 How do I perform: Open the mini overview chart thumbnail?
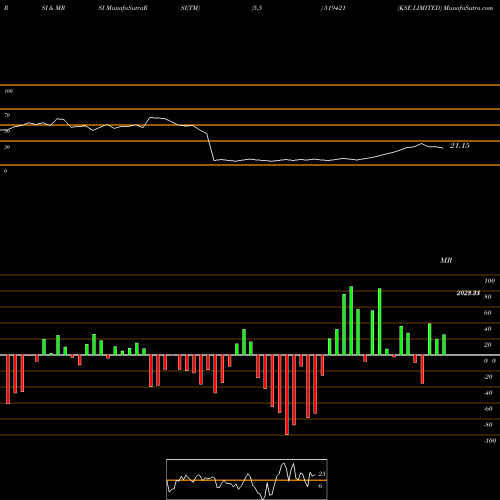pyautogui.click(x=247, y=479)
